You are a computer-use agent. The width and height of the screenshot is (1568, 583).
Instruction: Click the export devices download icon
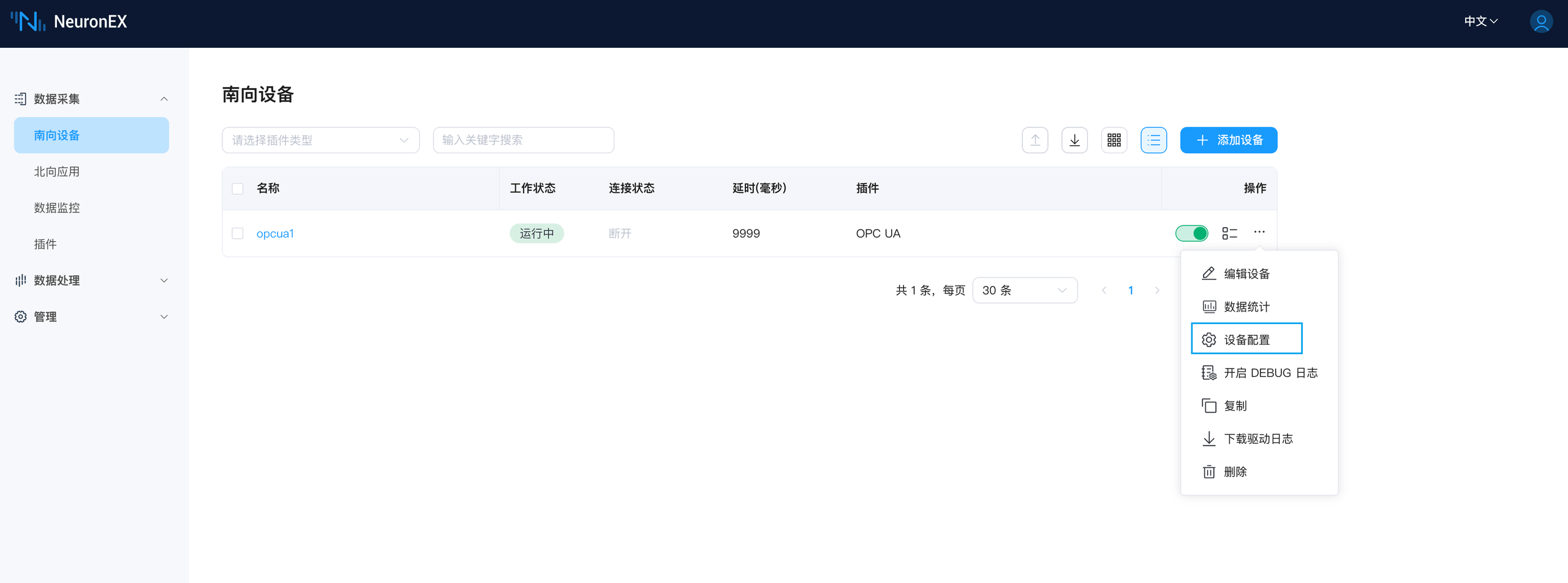pyautogui.click(x=1074, y=140)
